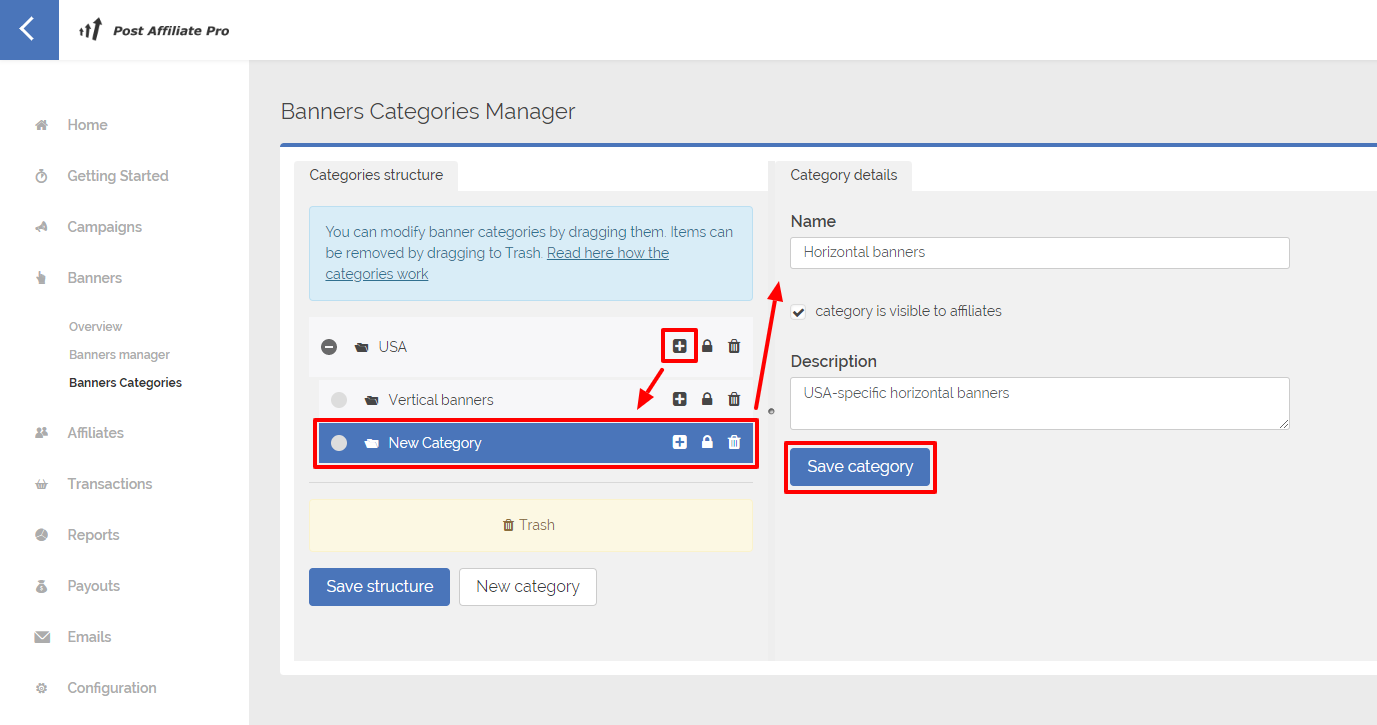Click the panel splitter handle dot
The image size is (1377, 725).
coord(771,411)
